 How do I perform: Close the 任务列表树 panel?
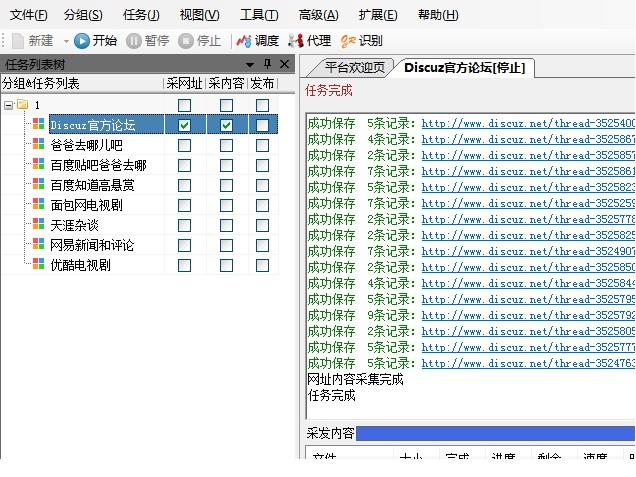coord(285,64)
